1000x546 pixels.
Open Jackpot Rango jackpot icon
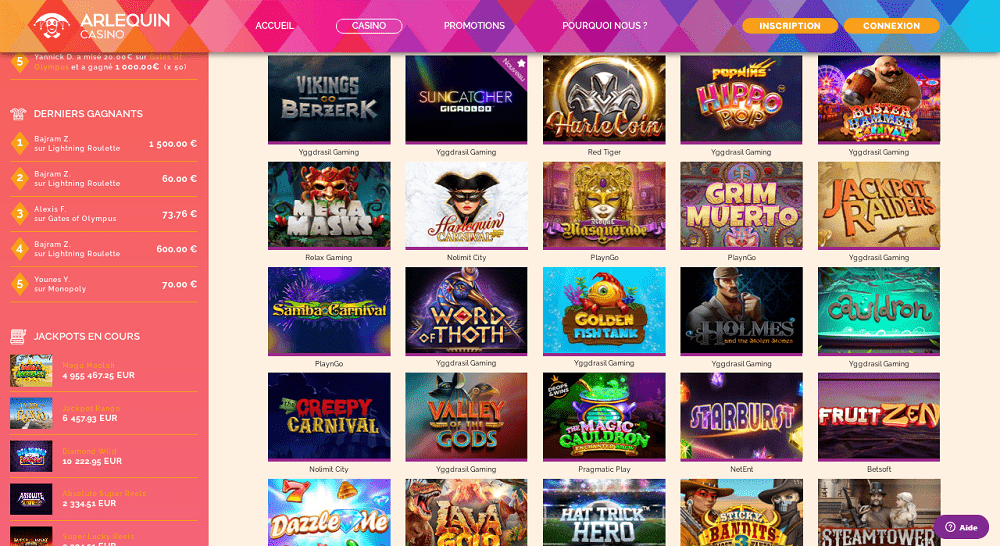point(31,413)
